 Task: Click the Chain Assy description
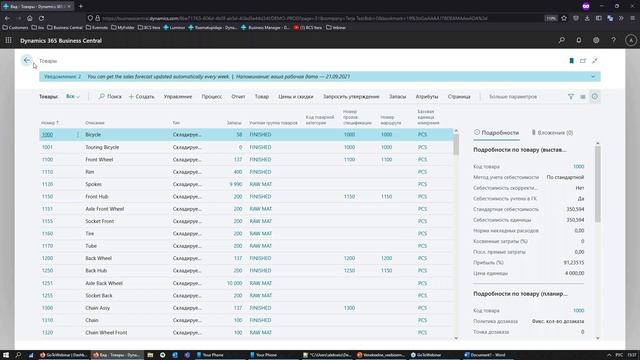pos(98,308)
